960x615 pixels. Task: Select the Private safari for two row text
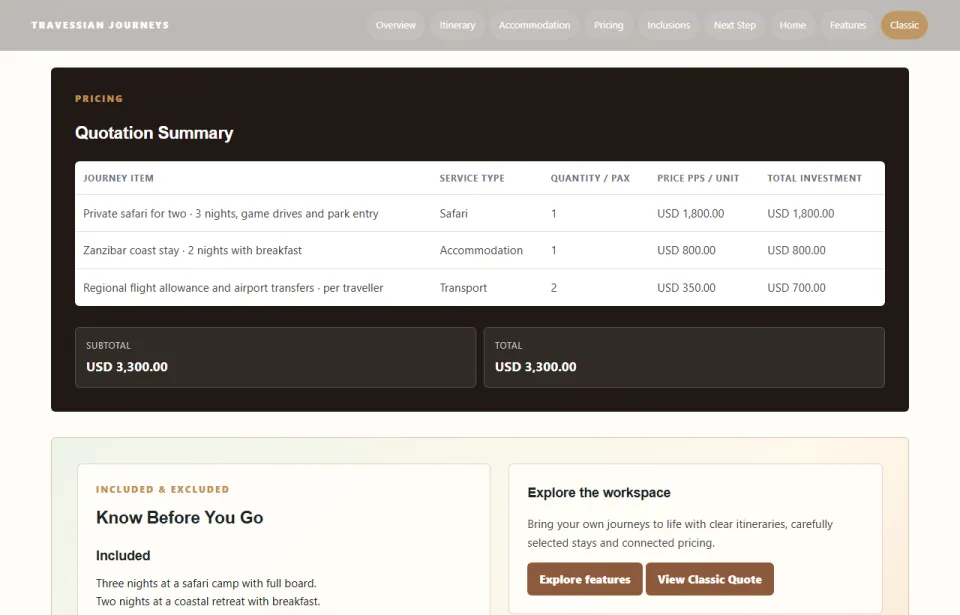231,214
